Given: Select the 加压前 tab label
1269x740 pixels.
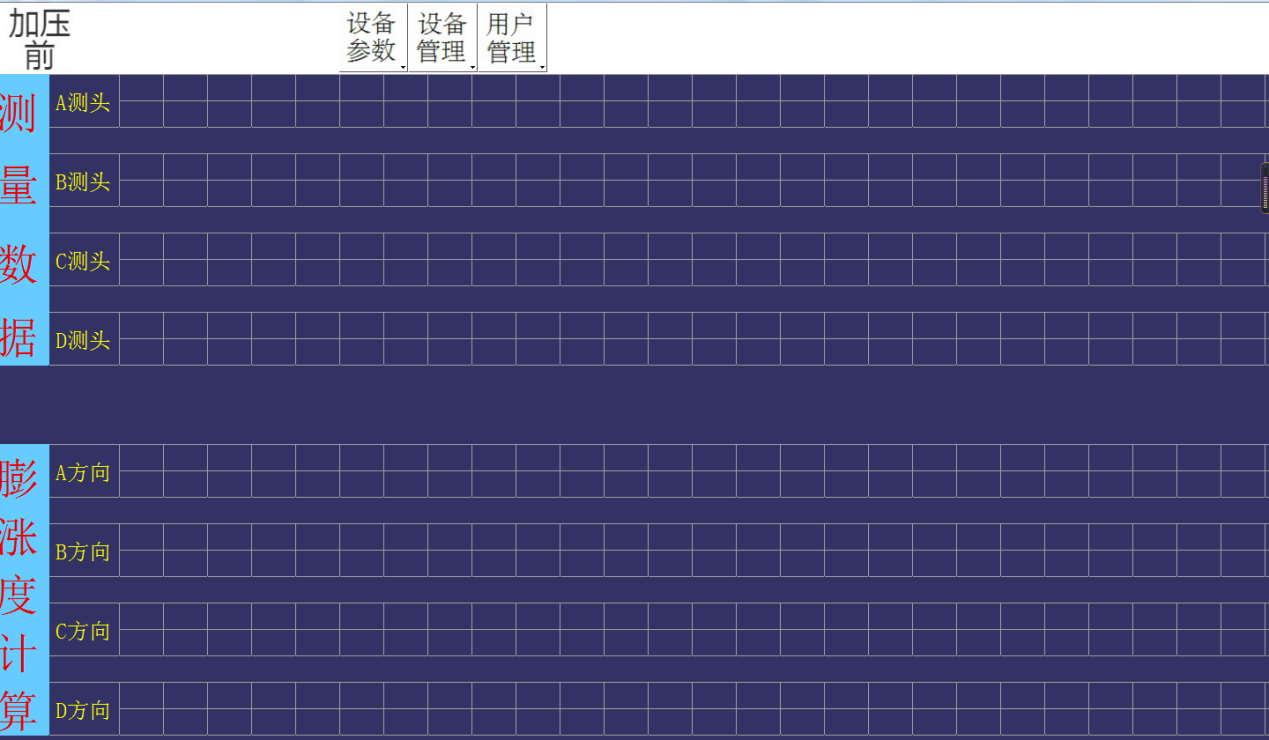Looking at the screenshot, I should 40,36.
